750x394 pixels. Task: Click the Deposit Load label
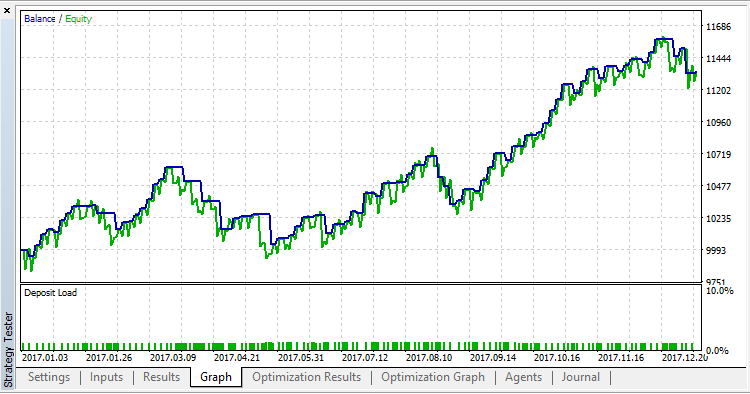50,293
